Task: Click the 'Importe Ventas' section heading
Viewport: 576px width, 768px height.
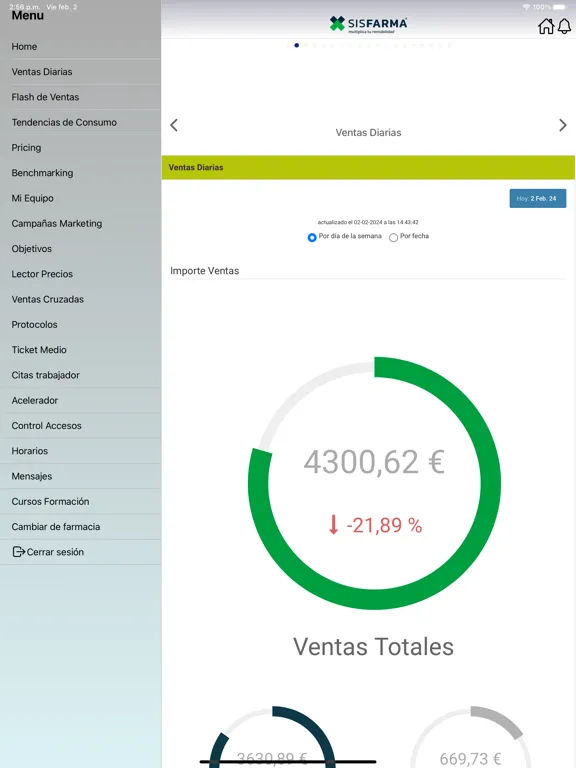Action: tap(205, 271)
